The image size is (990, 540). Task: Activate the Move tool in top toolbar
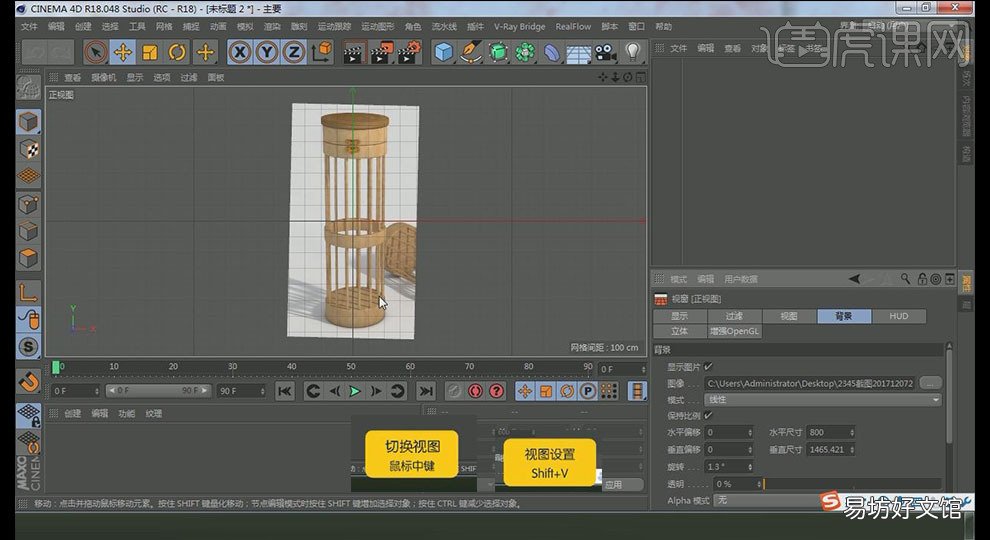point(122,52)
